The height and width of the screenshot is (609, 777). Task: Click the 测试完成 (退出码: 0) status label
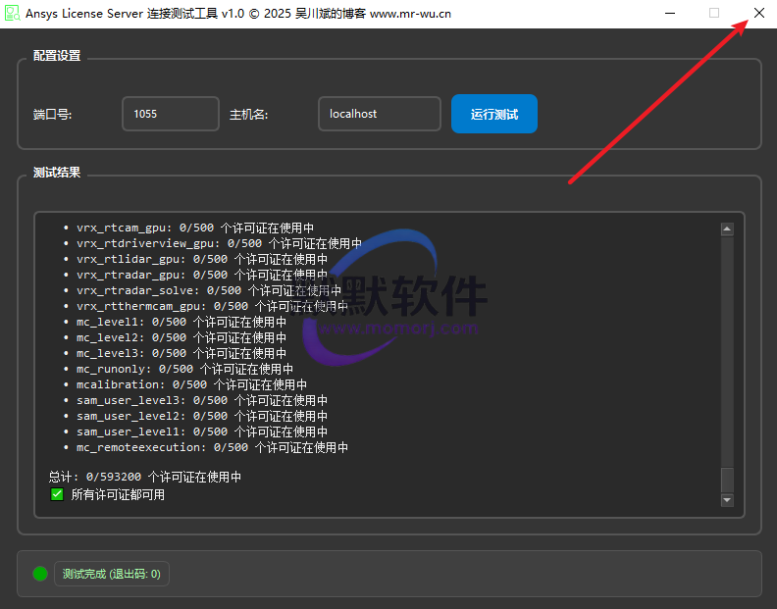click(x=111, y=574)
